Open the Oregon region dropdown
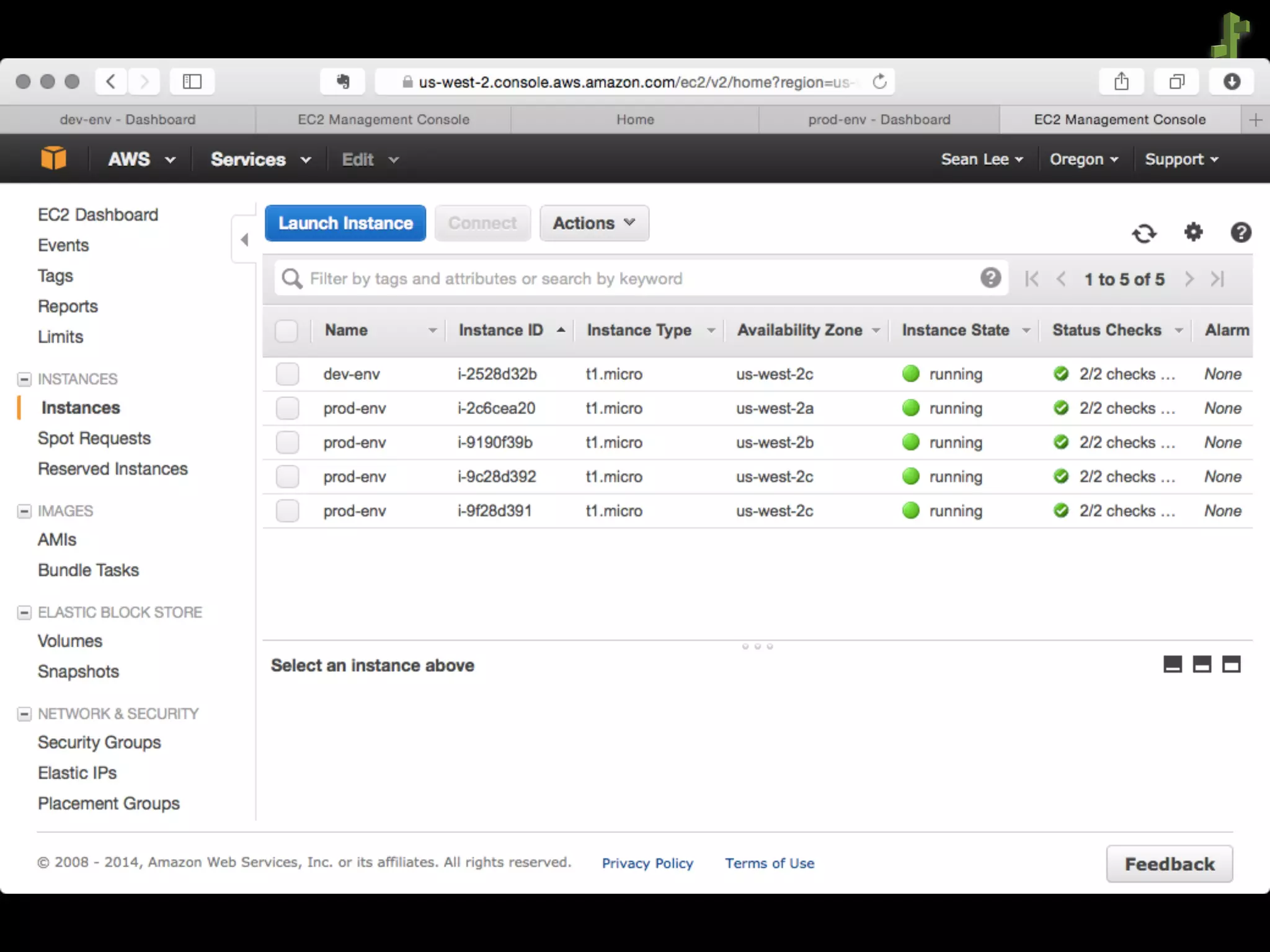This screenshot has height=952, width=1270. (1083, 159)
